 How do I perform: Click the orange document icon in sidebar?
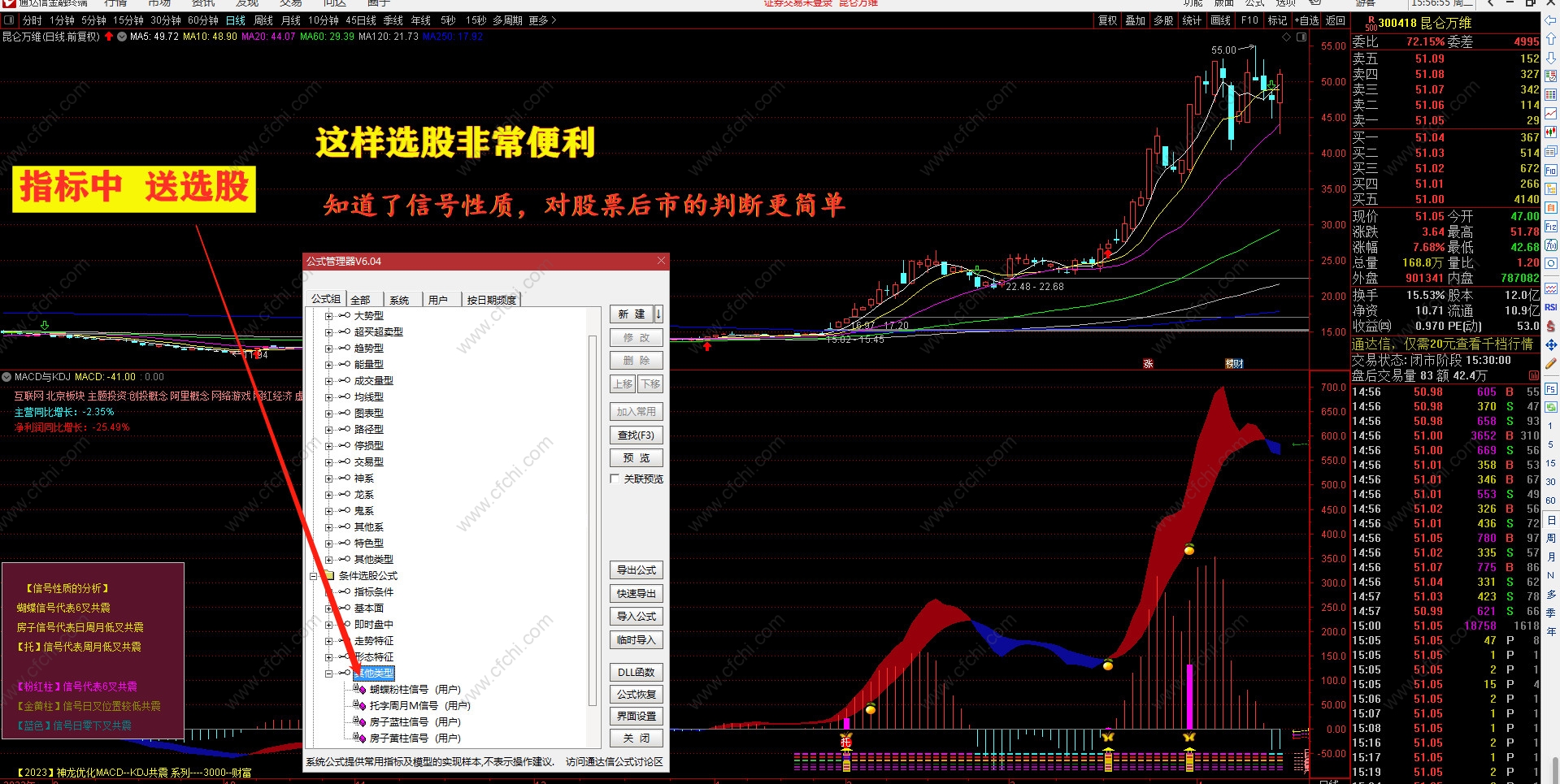tap(1551, 208)
